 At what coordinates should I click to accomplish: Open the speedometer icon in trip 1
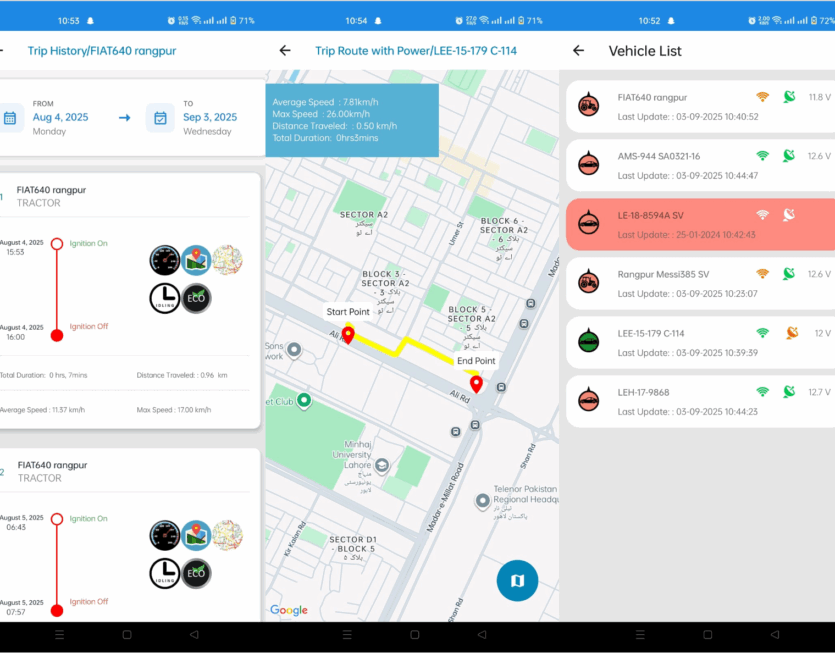[165, 261]
